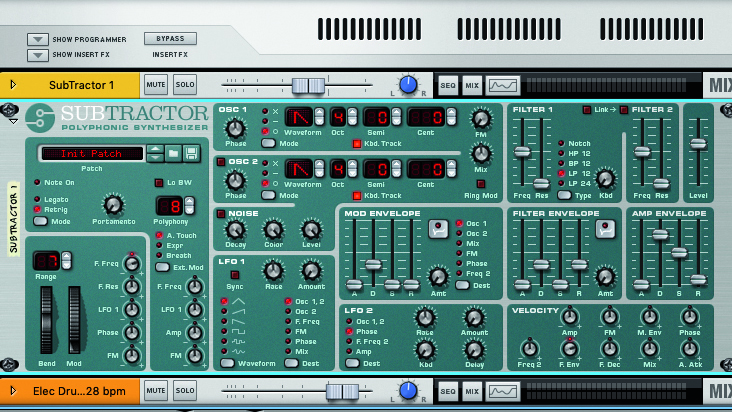
Task: Click the Mod Envelope Dest selector button
Action: [462, 285]
